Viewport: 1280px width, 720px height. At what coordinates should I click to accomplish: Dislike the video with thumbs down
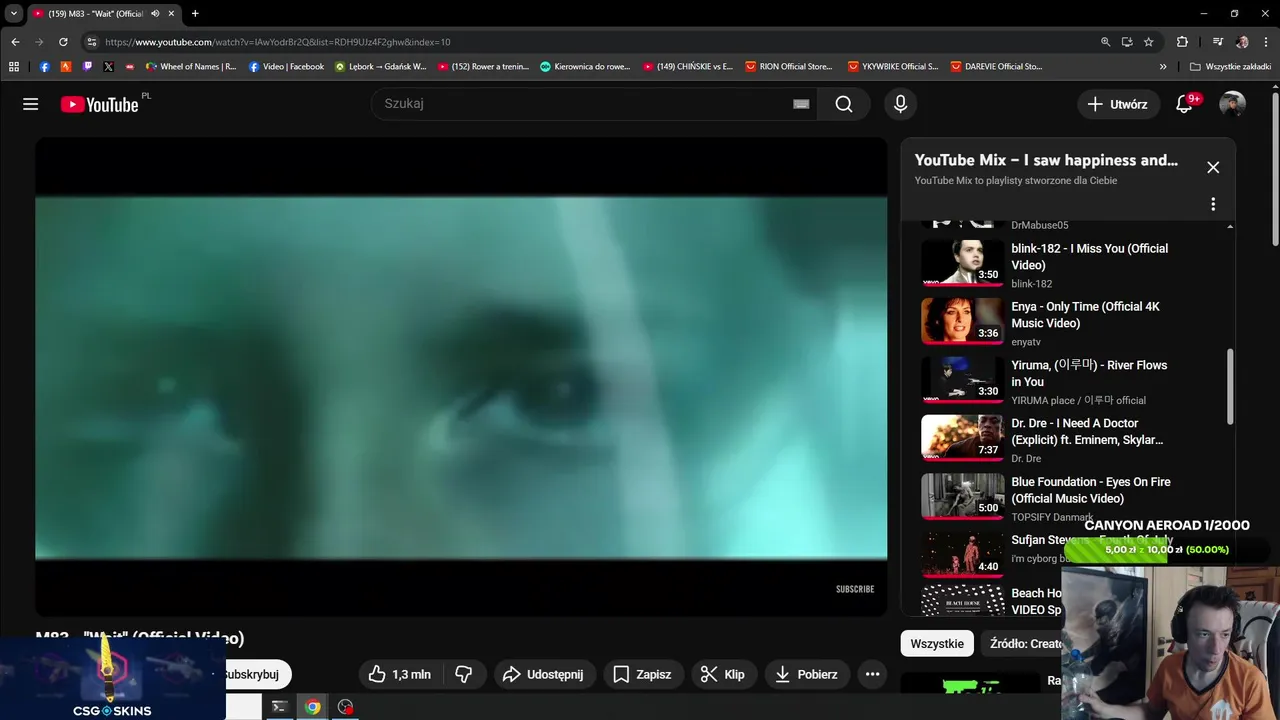pos(464,674)
